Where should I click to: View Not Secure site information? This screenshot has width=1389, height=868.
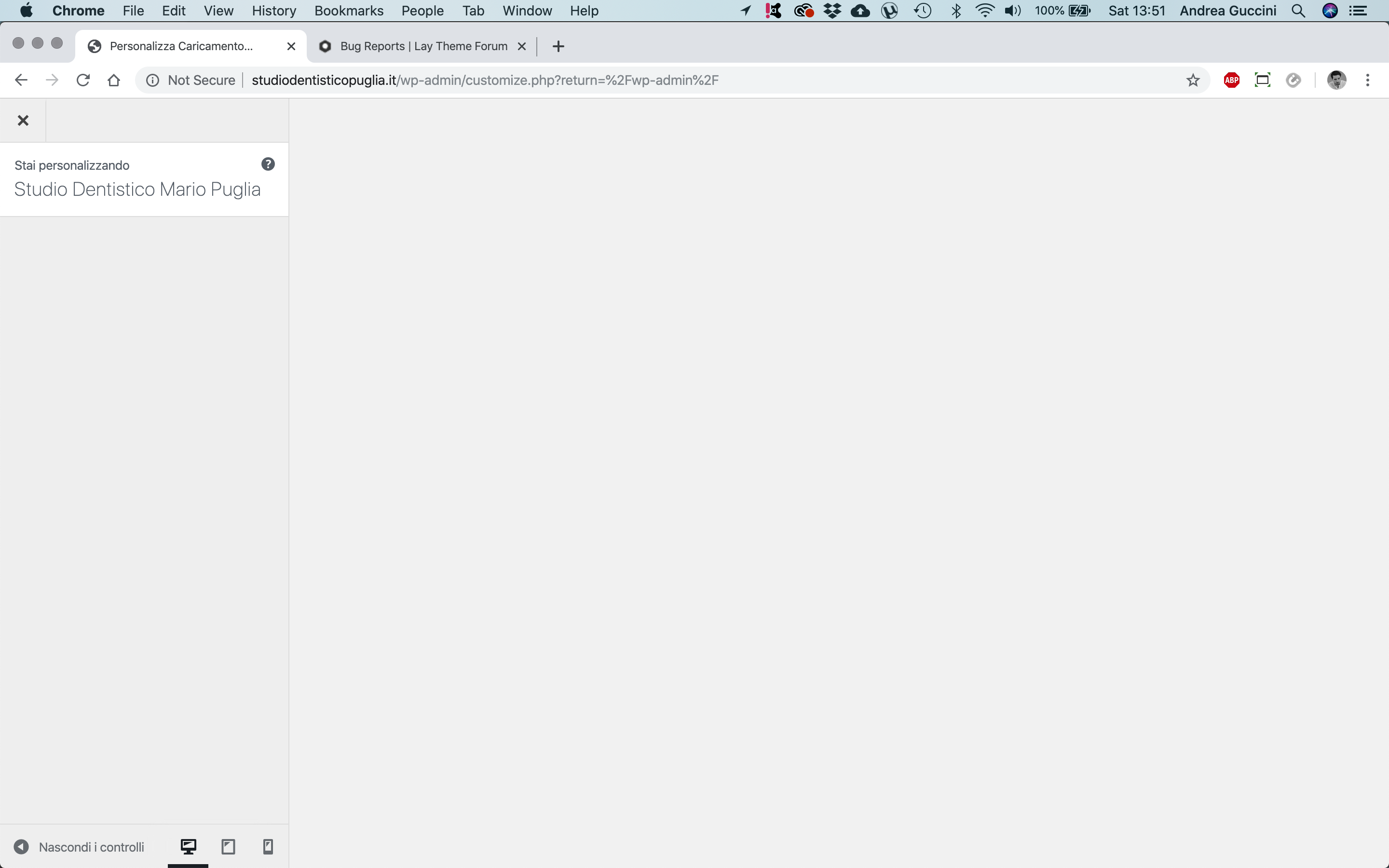[x=191, y=81]
